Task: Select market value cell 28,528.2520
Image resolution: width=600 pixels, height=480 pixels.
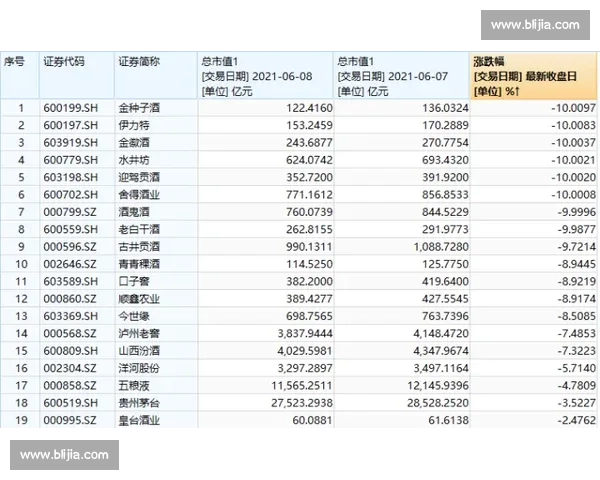Action: tap(438, 403)
